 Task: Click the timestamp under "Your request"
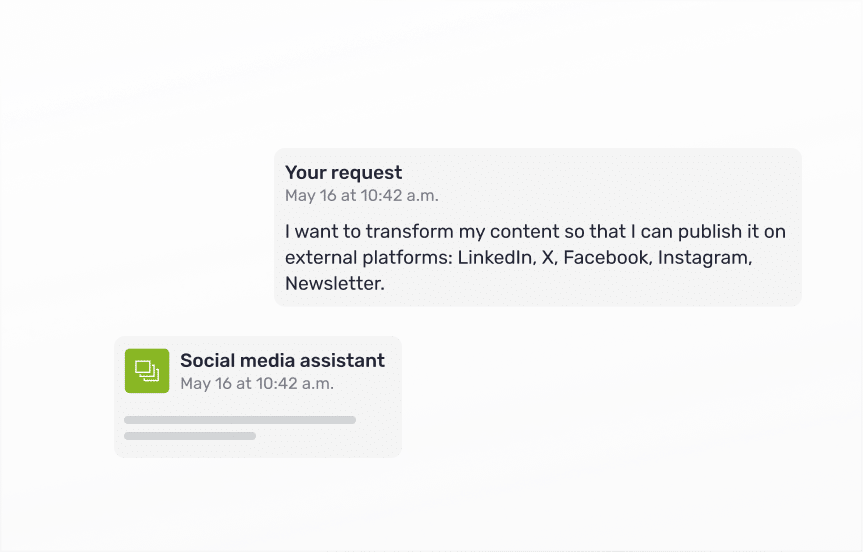[x=361, y=196]
